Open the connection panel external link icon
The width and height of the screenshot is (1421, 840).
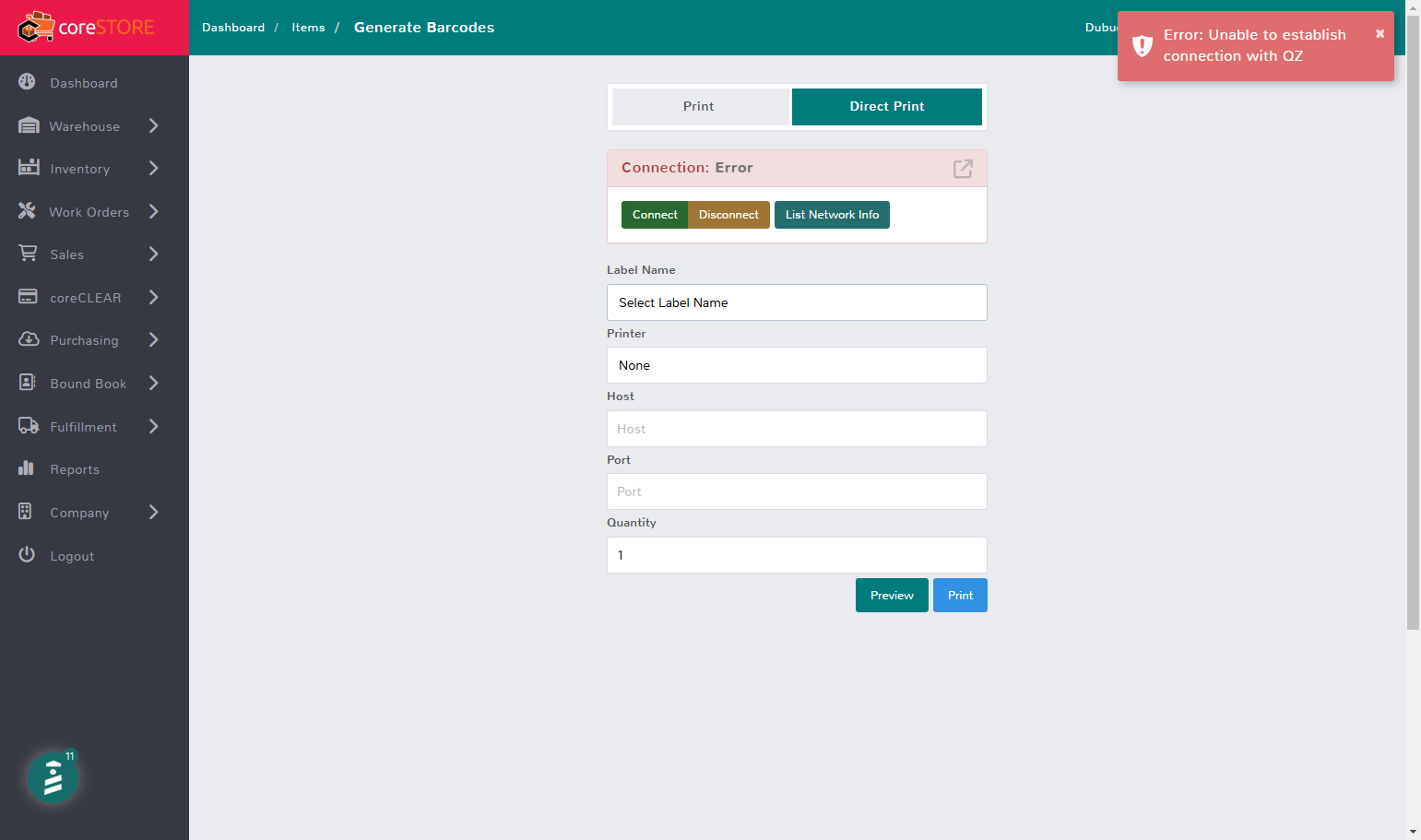(963, 169)
